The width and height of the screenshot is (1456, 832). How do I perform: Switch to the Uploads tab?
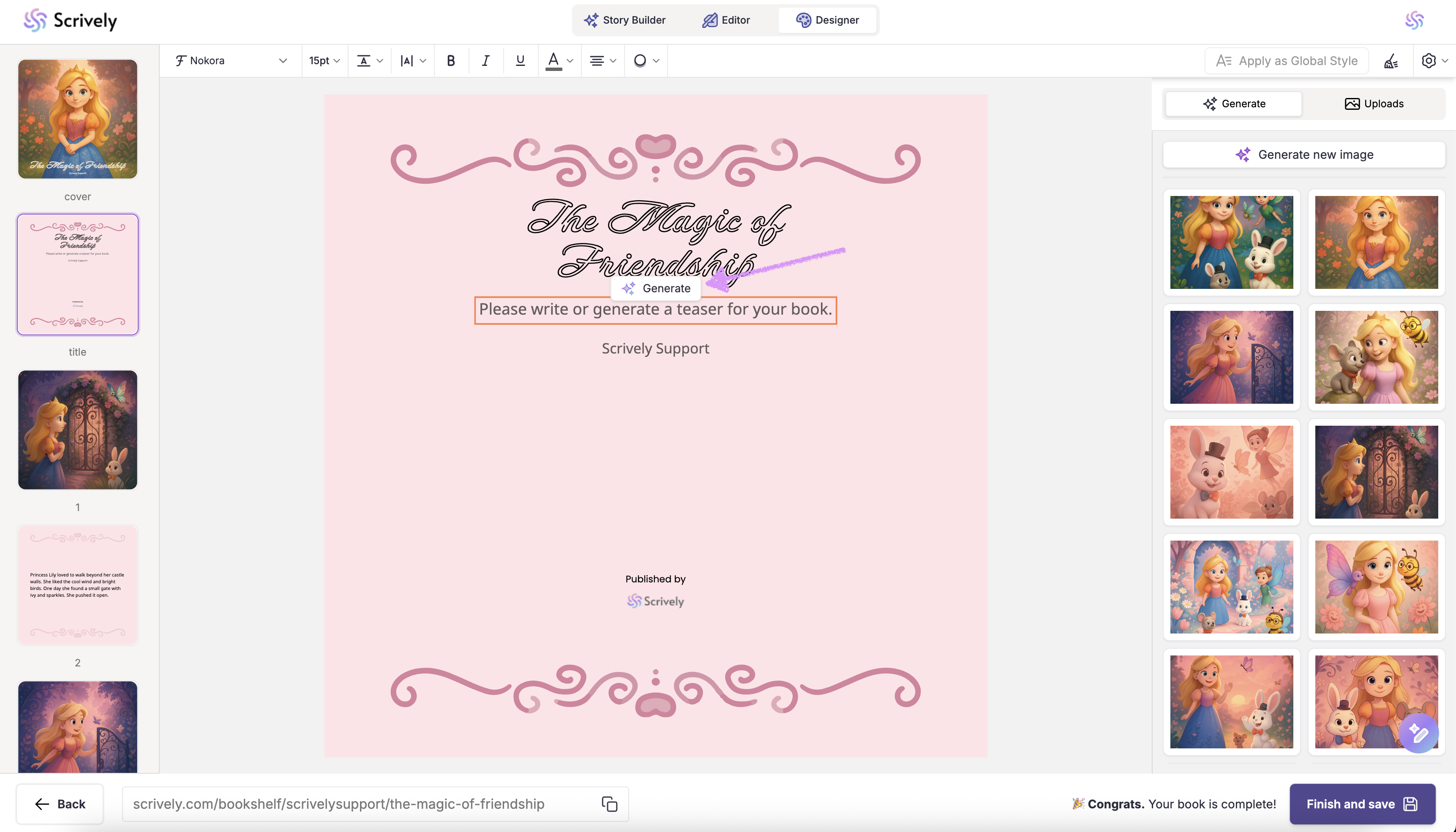1374,104
